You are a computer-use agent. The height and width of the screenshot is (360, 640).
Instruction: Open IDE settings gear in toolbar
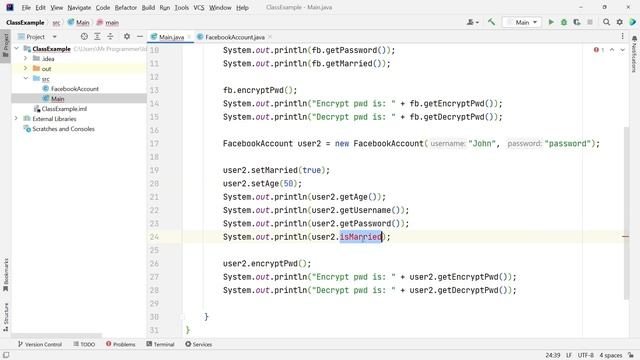620,22
